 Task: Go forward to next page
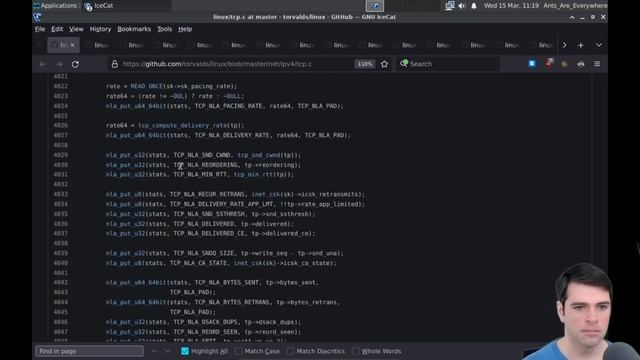click(x=59, y=64)
